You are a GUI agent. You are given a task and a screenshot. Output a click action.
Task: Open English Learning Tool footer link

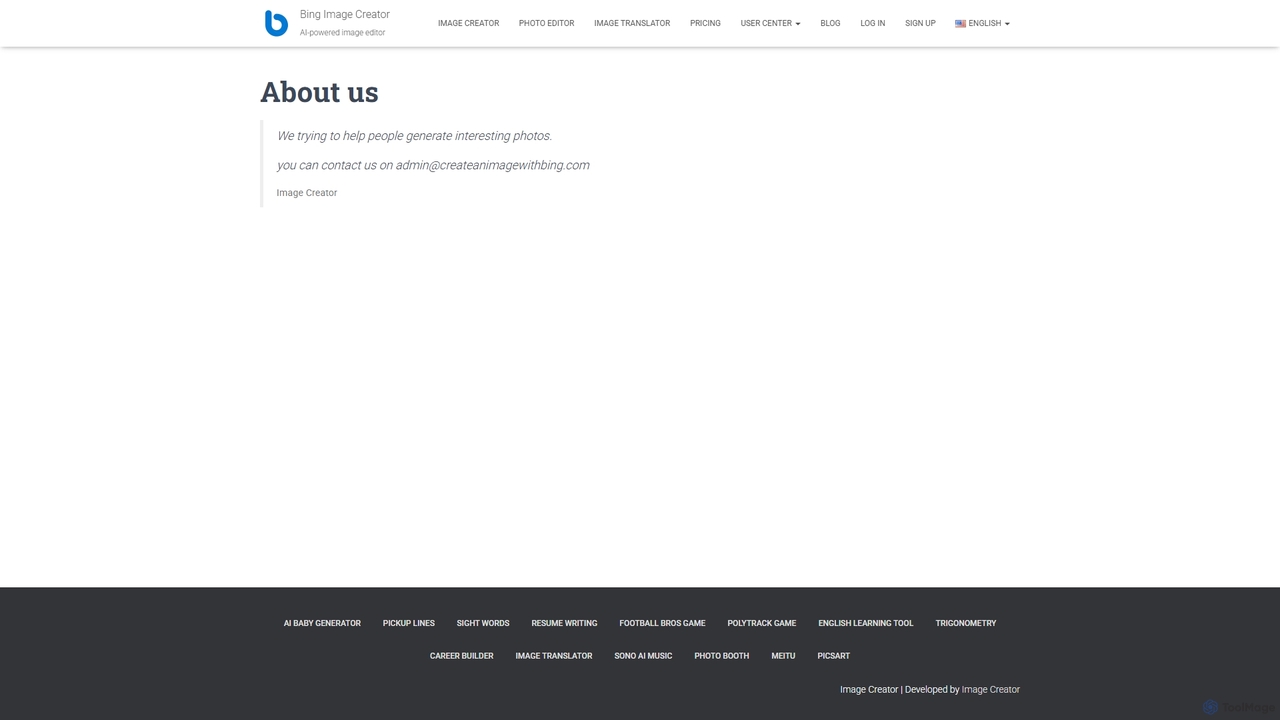(866, 623)
